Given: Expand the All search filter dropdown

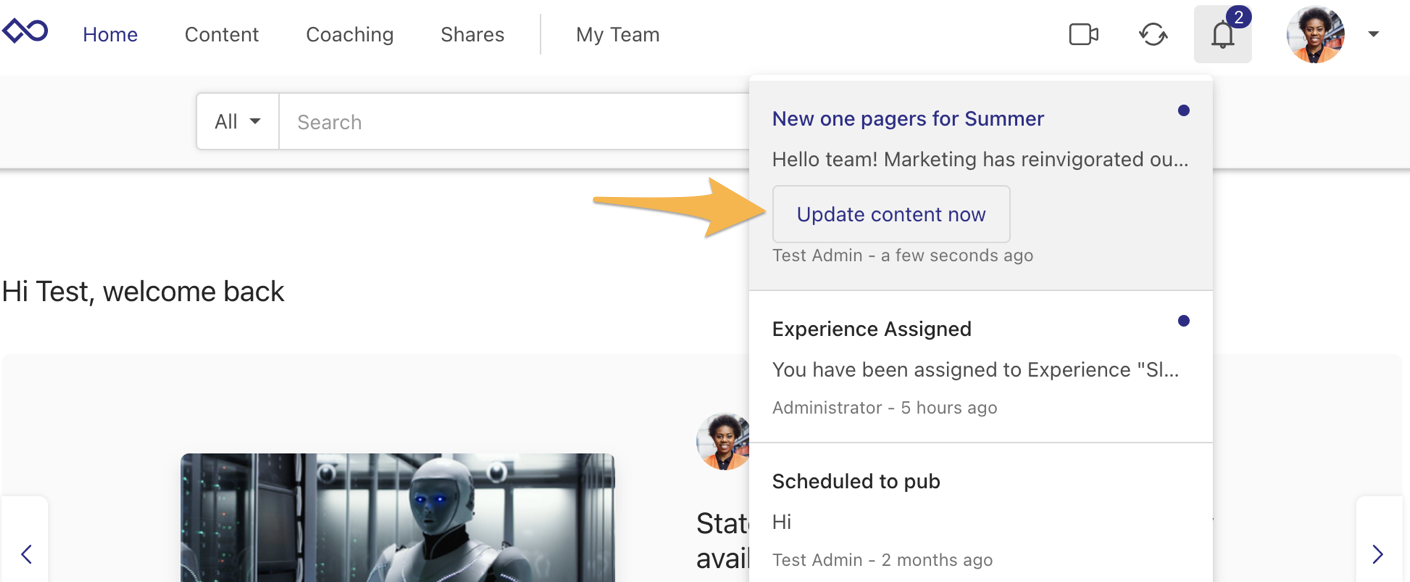Looking at the screenshot, I should tap(238, 122).
